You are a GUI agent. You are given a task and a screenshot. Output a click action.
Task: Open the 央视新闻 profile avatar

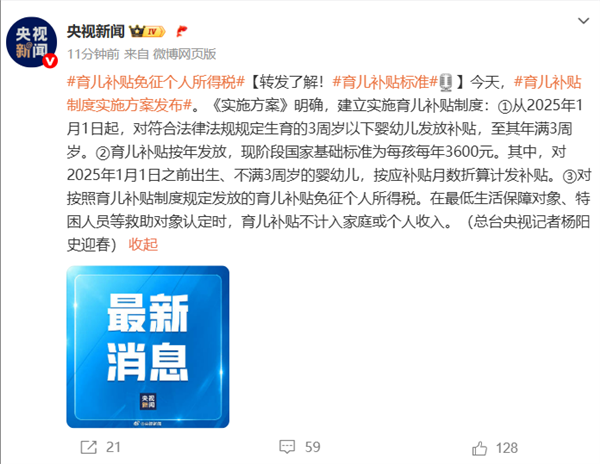pyautogui.click(x=31, y=42)
